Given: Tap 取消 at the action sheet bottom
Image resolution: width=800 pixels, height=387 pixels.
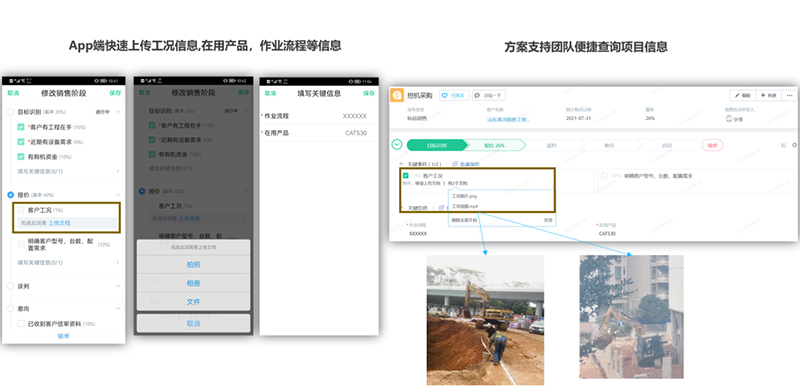Looking at the screenshot, I should (193, 324).
